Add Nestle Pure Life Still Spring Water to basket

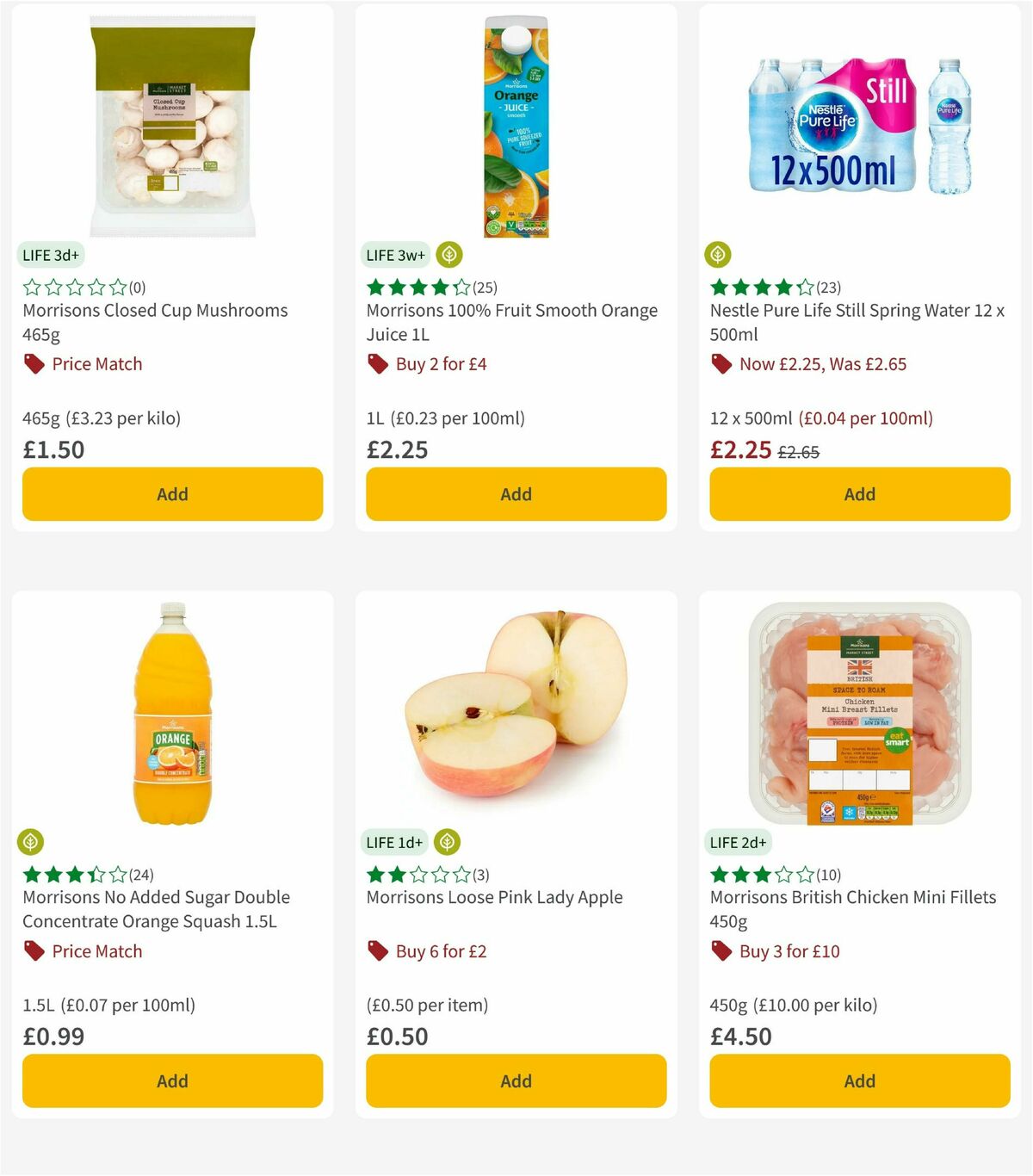pyautogui.click(x=859, y=494)
